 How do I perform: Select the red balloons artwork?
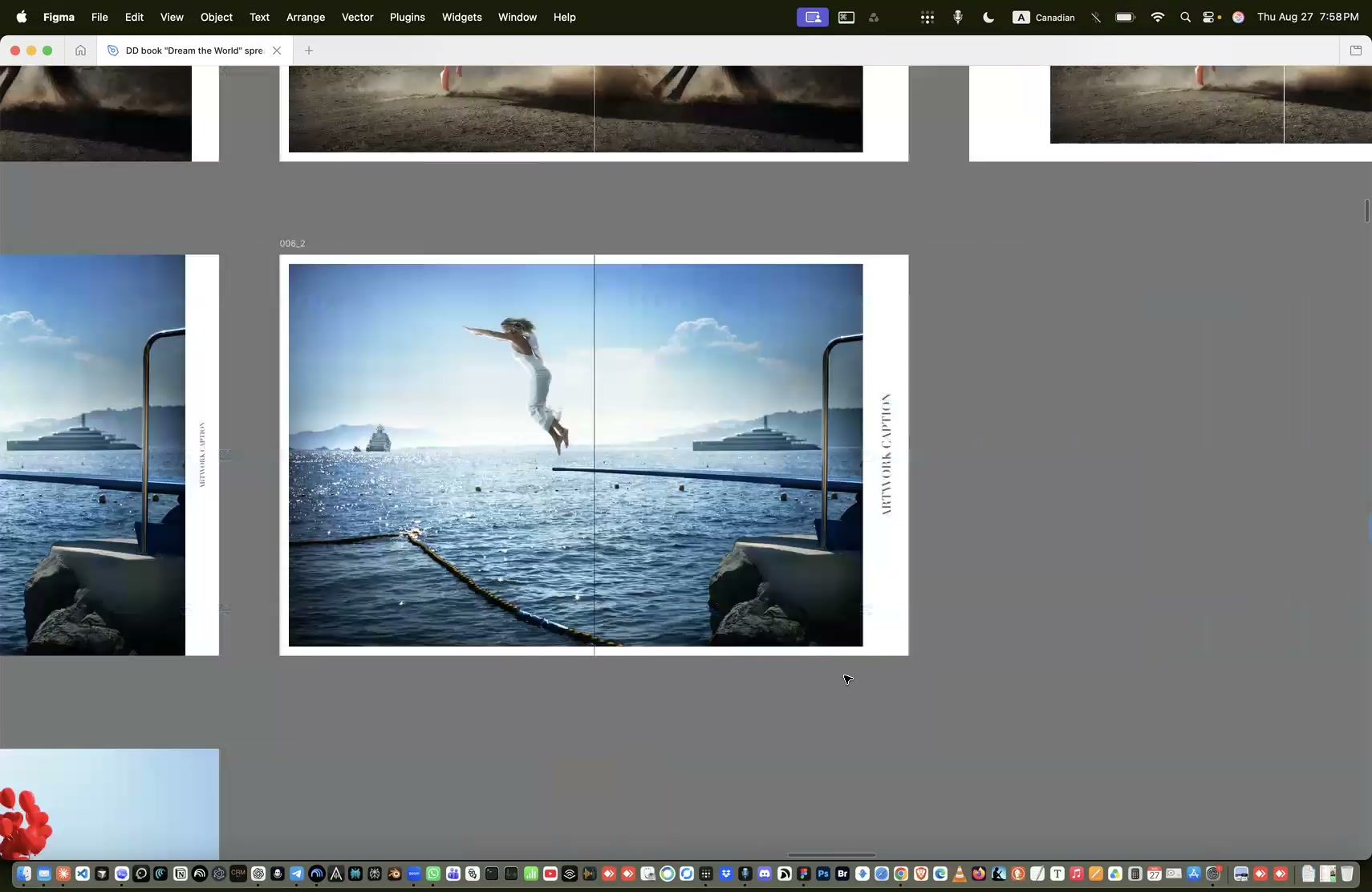(x=24, y=823)
